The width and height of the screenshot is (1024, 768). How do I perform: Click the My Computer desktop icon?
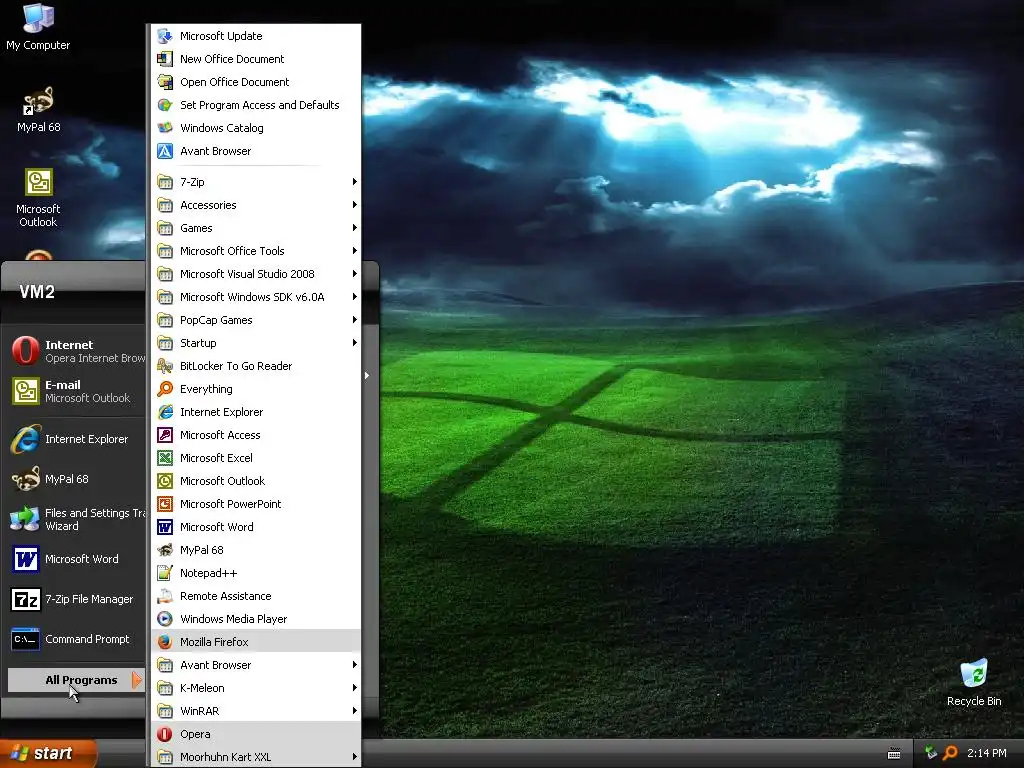38,18
